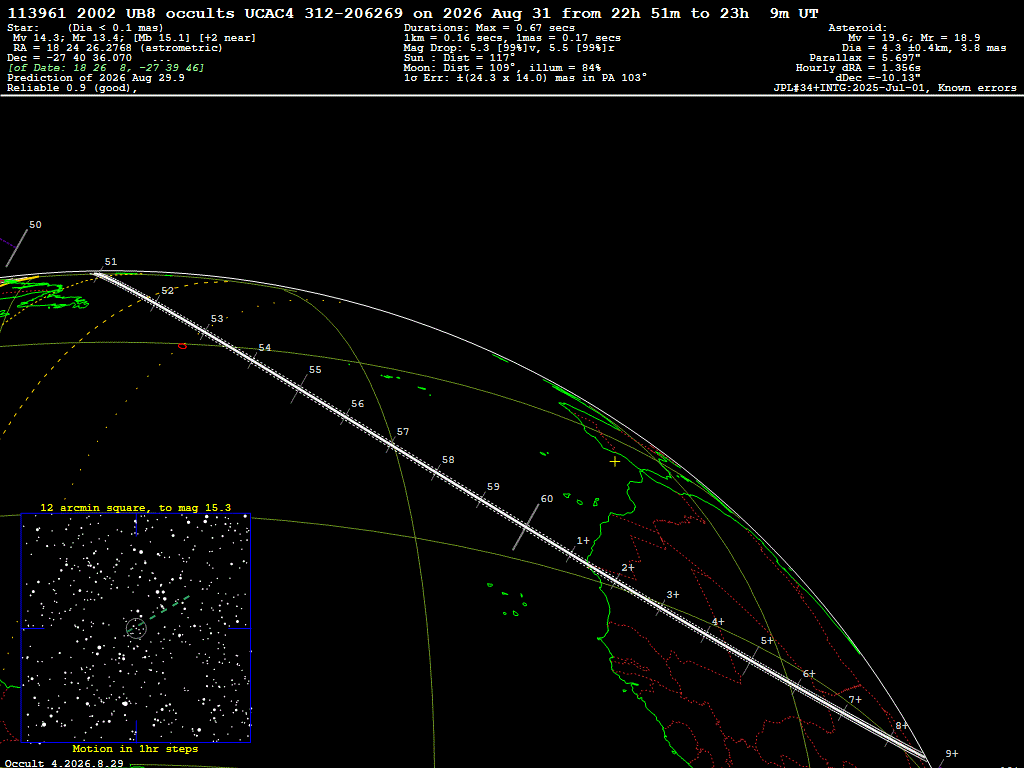
Task: Click the small red circle on the map
Action: pyautogui.click(x=182, y=346)
